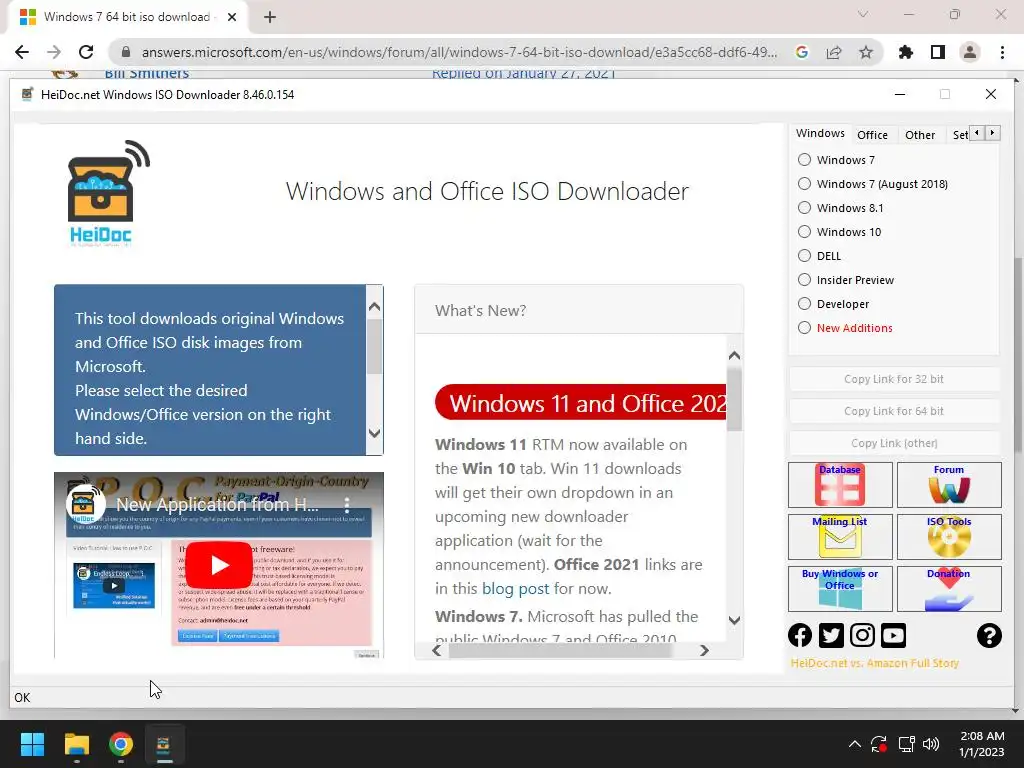Click scroll down arrow in blue info box
The image size is (1024, 768).
click(x=375, y=433)
